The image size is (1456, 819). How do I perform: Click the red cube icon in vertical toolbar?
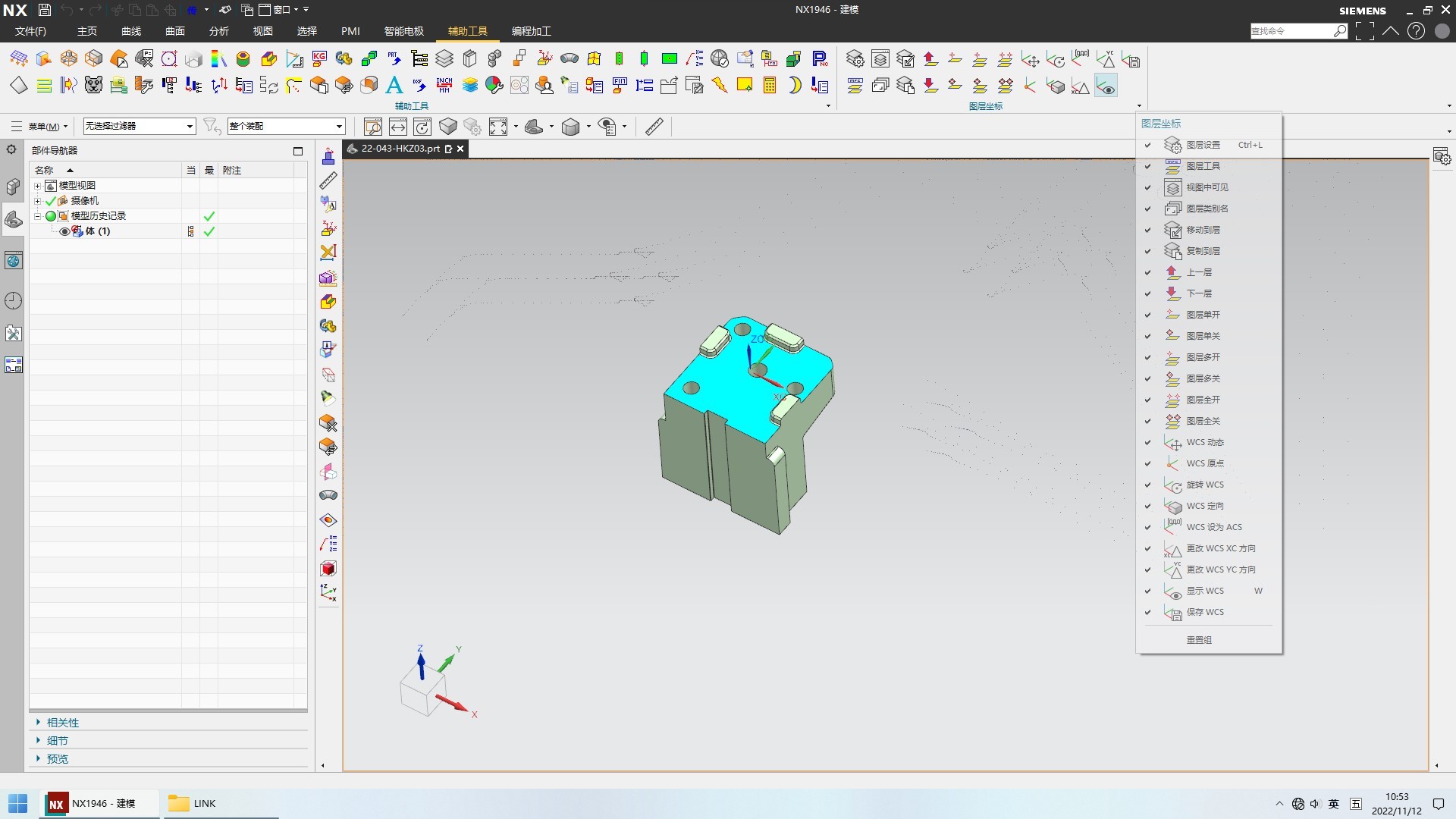tap(328, 568)
